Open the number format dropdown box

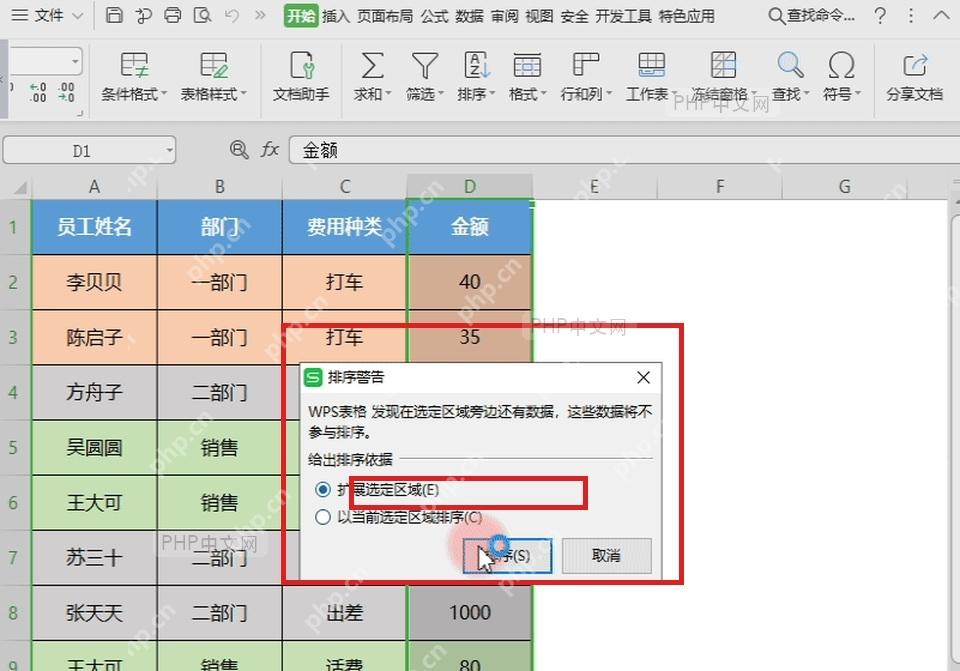[46, 61]
